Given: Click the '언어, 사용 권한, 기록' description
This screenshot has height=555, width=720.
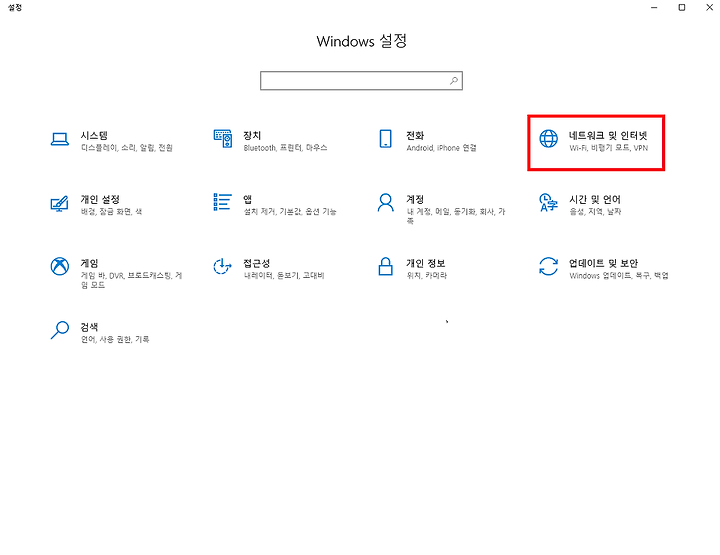Looking at the screenshot, I should pos(115,339).
